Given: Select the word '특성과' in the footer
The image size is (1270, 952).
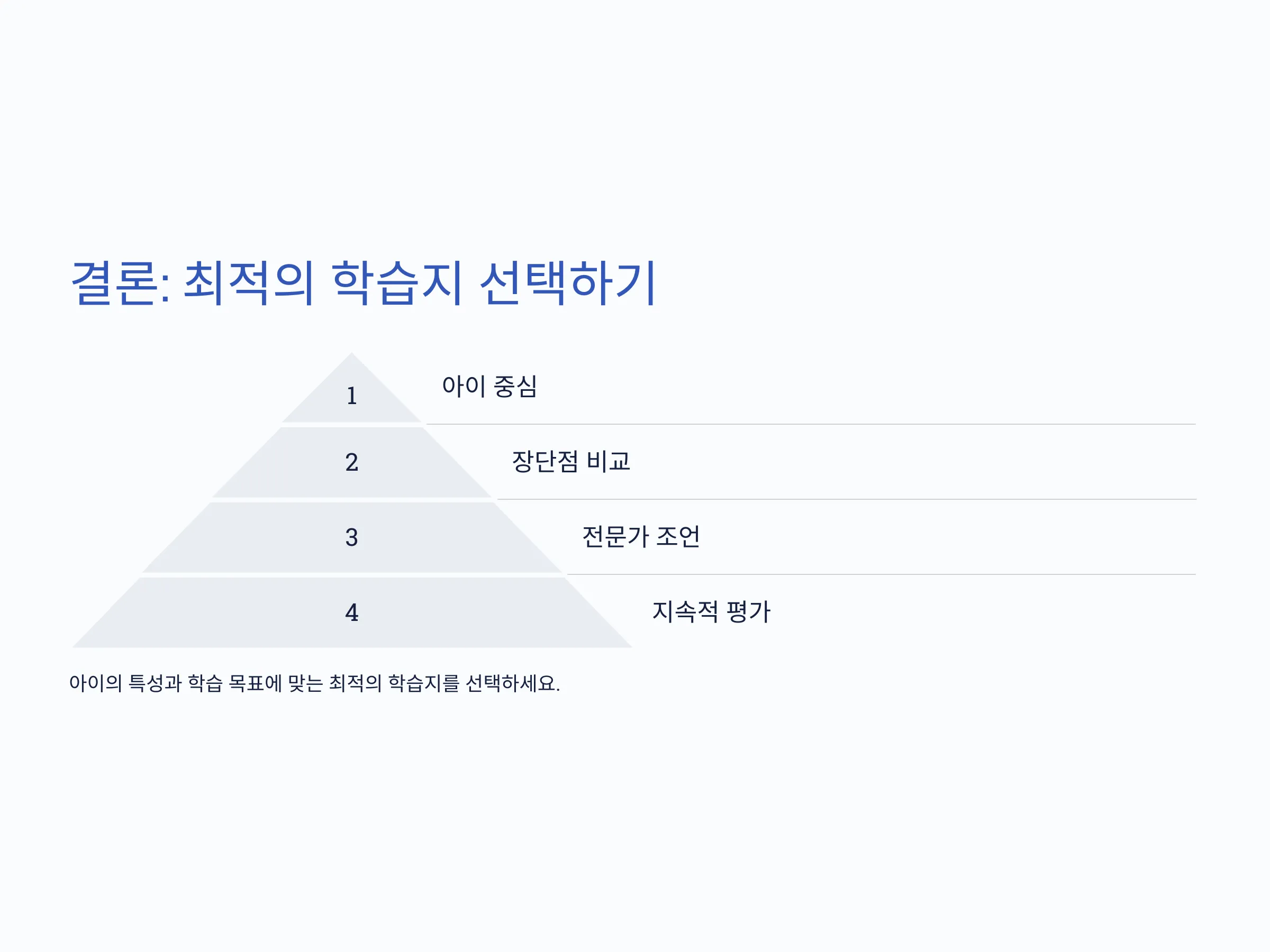Looking at the screenshot, I should click(x=155, y=683).
